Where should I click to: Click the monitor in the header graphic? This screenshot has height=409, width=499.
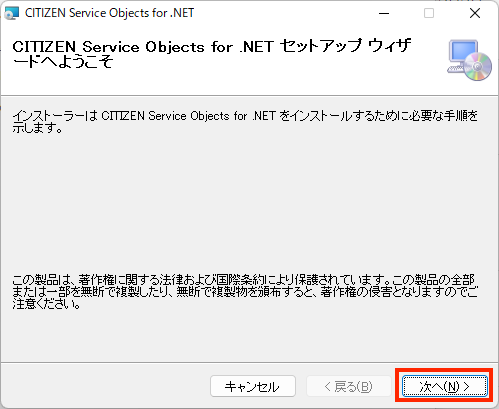pos(462,52)
